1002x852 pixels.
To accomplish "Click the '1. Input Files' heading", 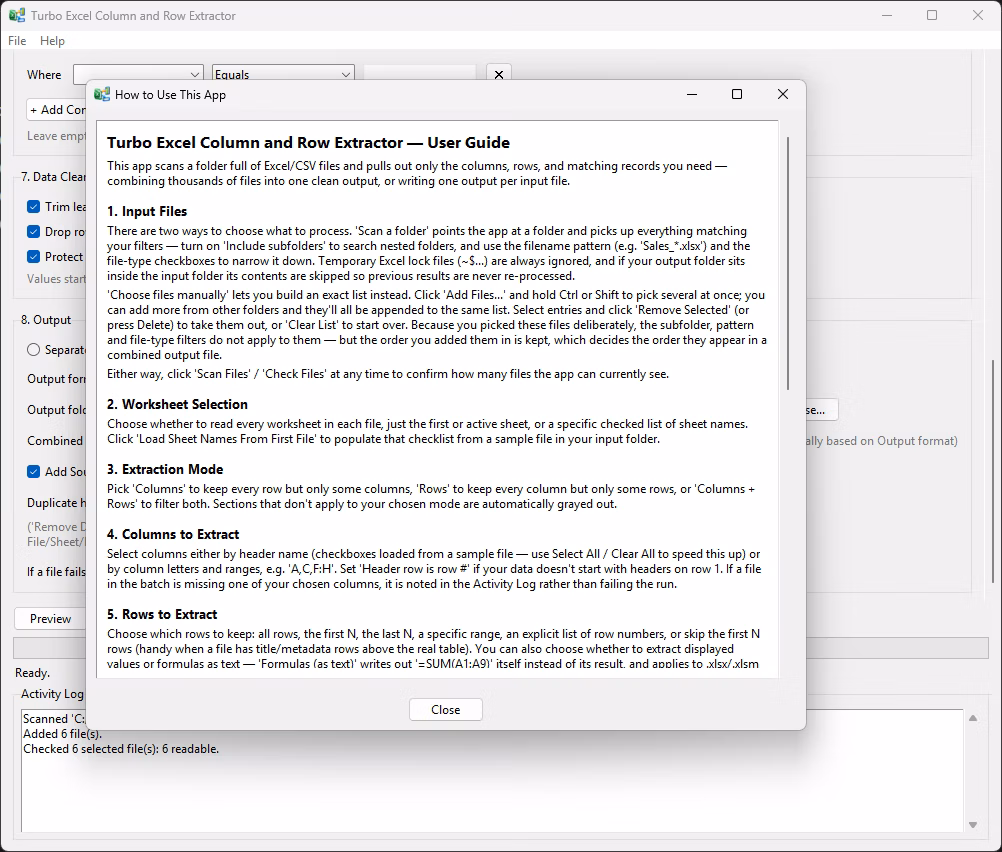I will coord(147,212).
